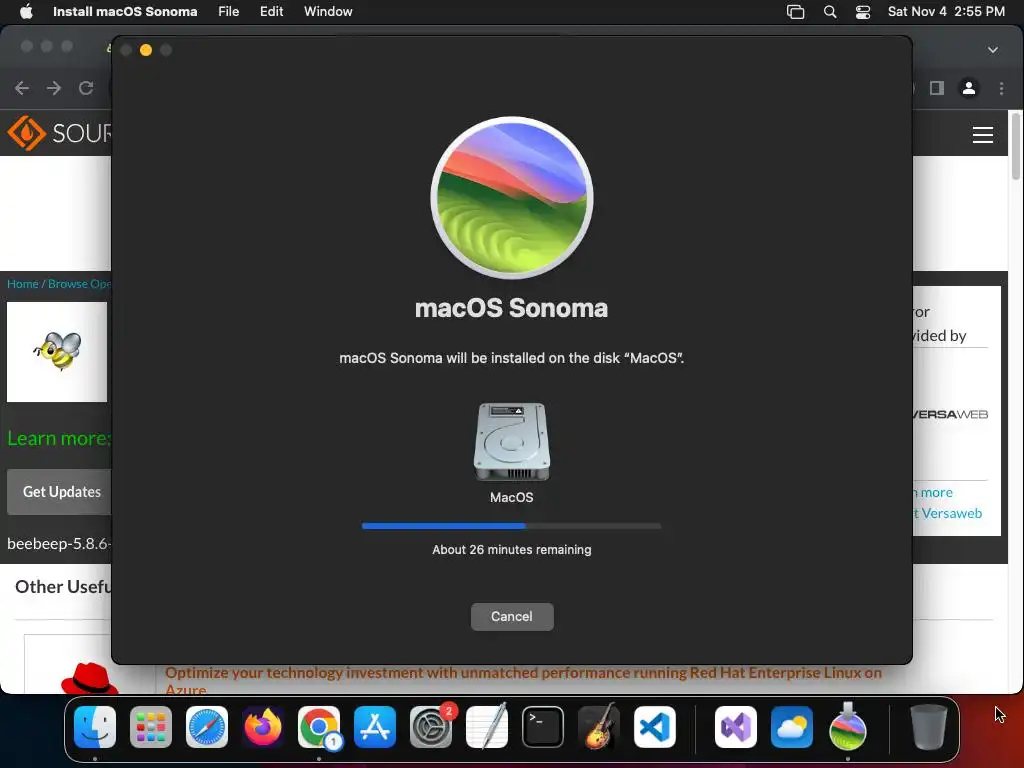Screen dimensions: 1024x768
Task: Open Safari from the Dock
Action: (x=207, y=727)
